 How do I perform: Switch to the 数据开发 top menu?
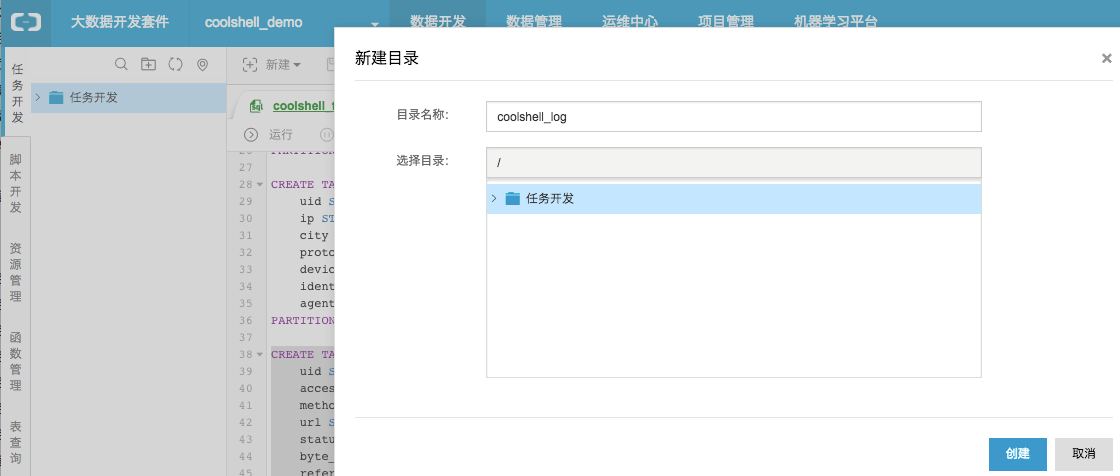(x=438, y=21)
